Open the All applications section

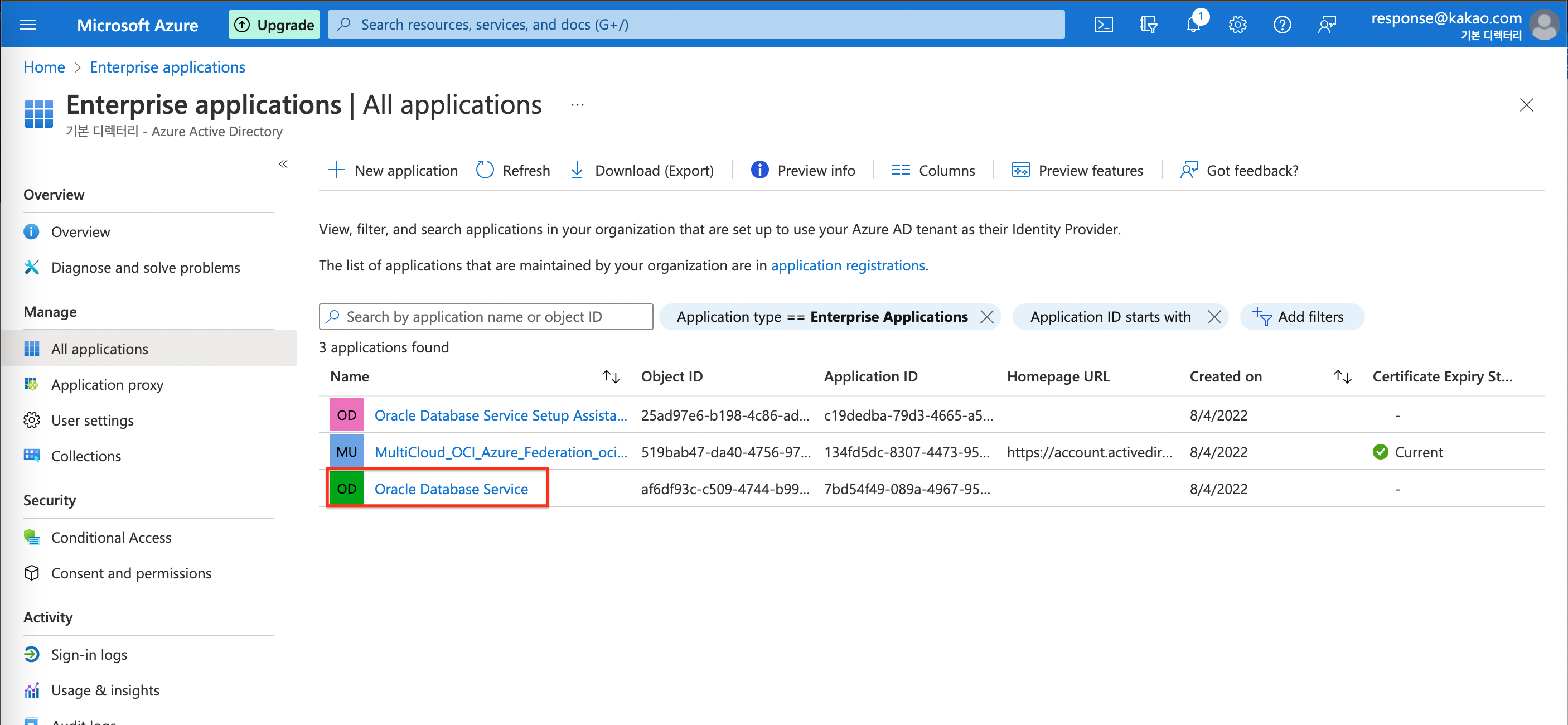pos(100,348)
